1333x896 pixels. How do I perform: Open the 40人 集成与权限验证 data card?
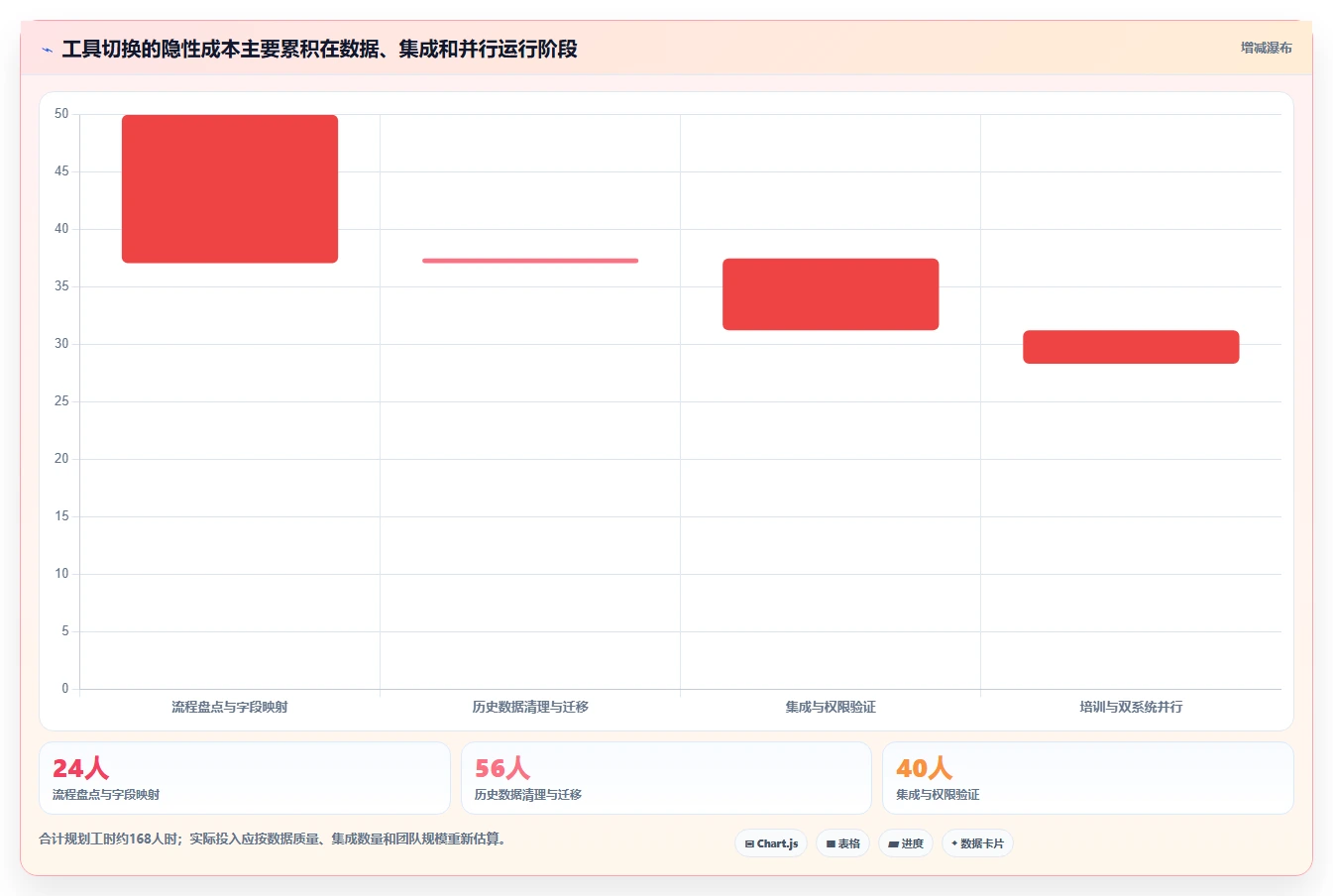(x=1088, y=778)
